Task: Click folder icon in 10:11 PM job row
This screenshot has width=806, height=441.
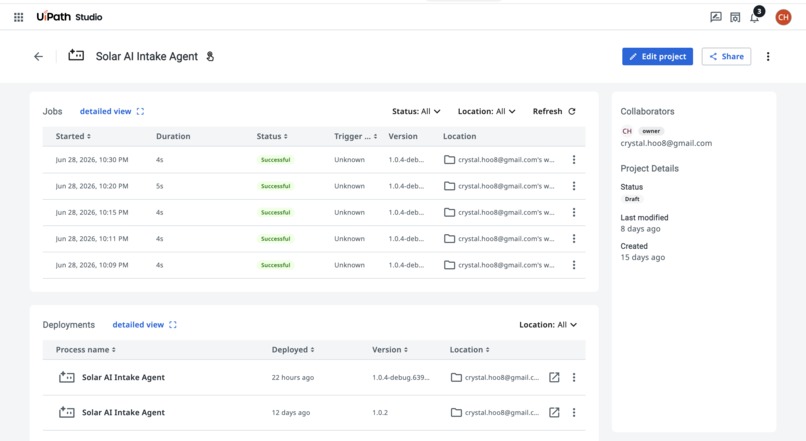Action: click(449, 238)
